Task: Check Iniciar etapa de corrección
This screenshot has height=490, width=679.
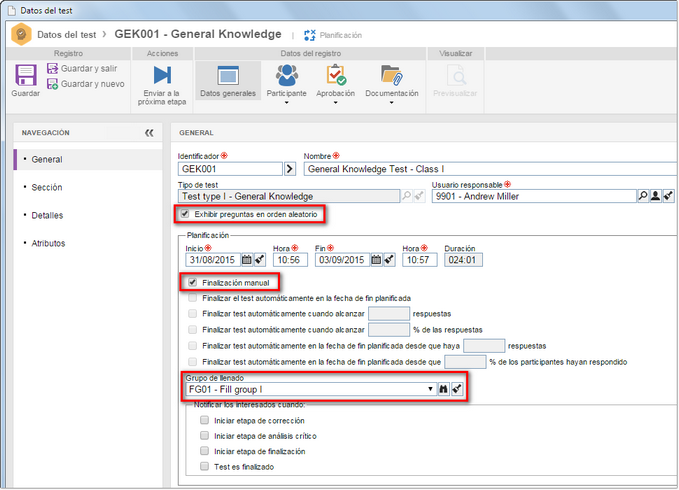Action: pos(204,420)
